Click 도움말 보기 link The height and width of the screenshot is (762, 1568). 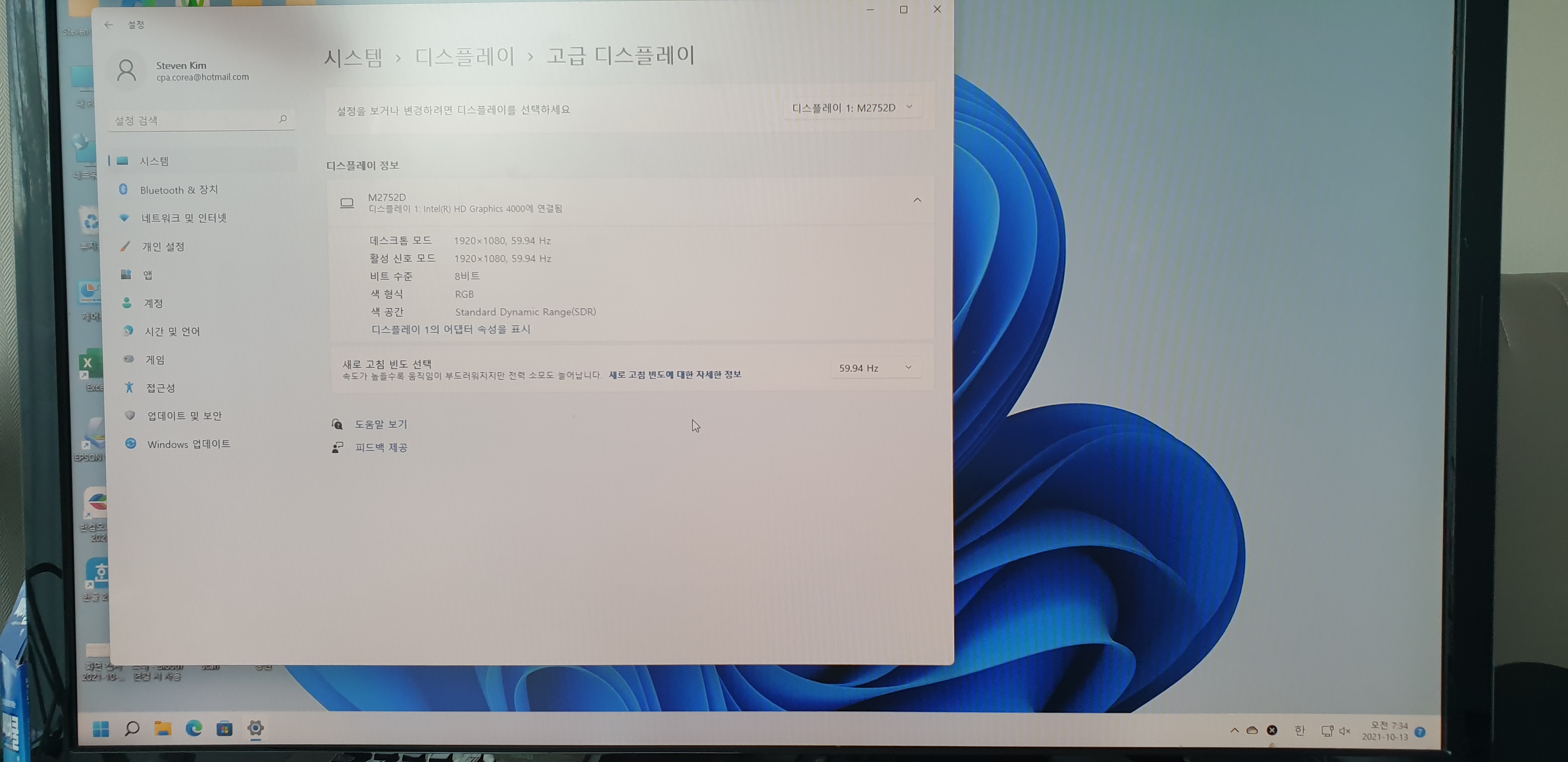click(x=381, y=424)
